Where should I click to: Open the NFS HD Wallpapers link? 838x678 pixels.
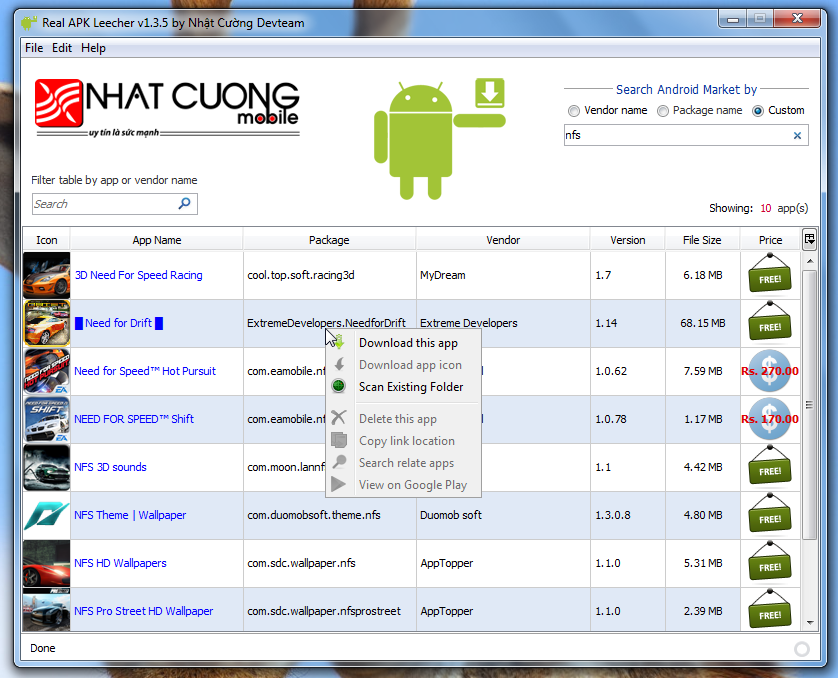[x=120, y=564]
